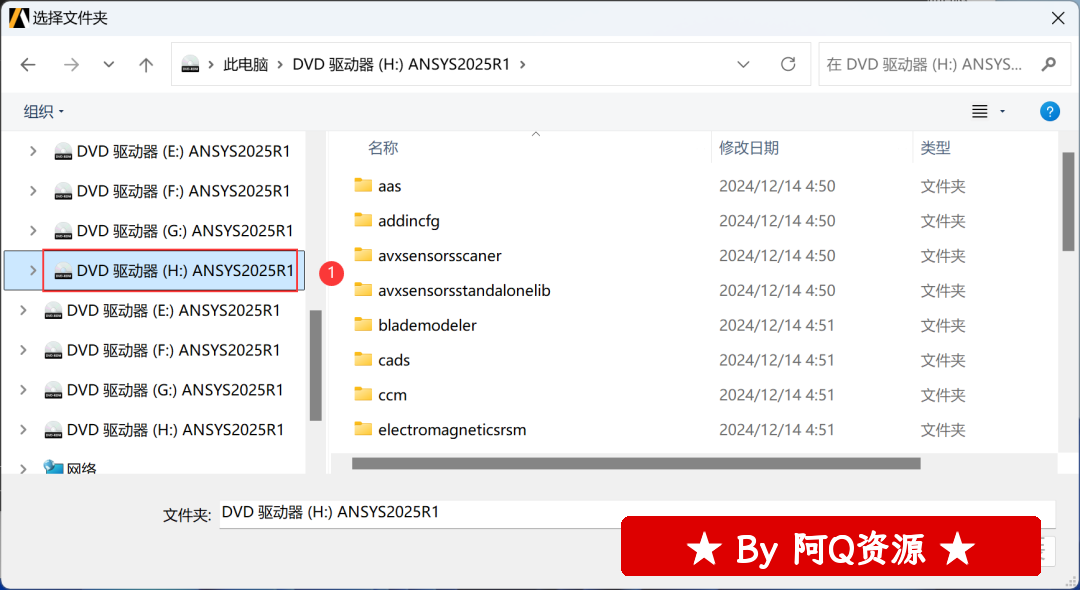Click the folder icon beside avxsensorsstandalonelib
This screenshot has width=1080, height=590.
tap(363, 290)
